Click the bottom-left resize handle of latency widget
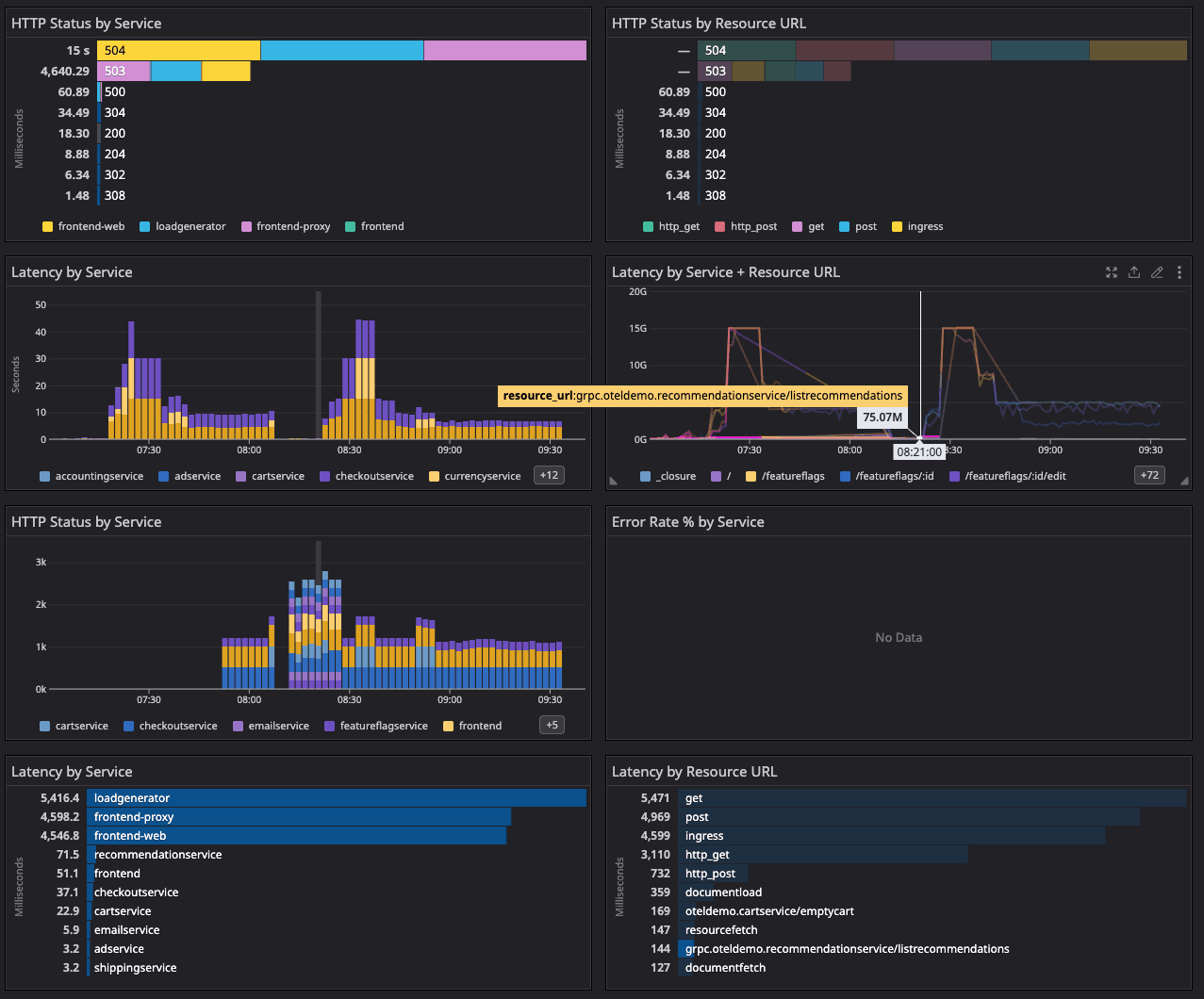This screenshot has width=1204, height=999. coord(615,481)
